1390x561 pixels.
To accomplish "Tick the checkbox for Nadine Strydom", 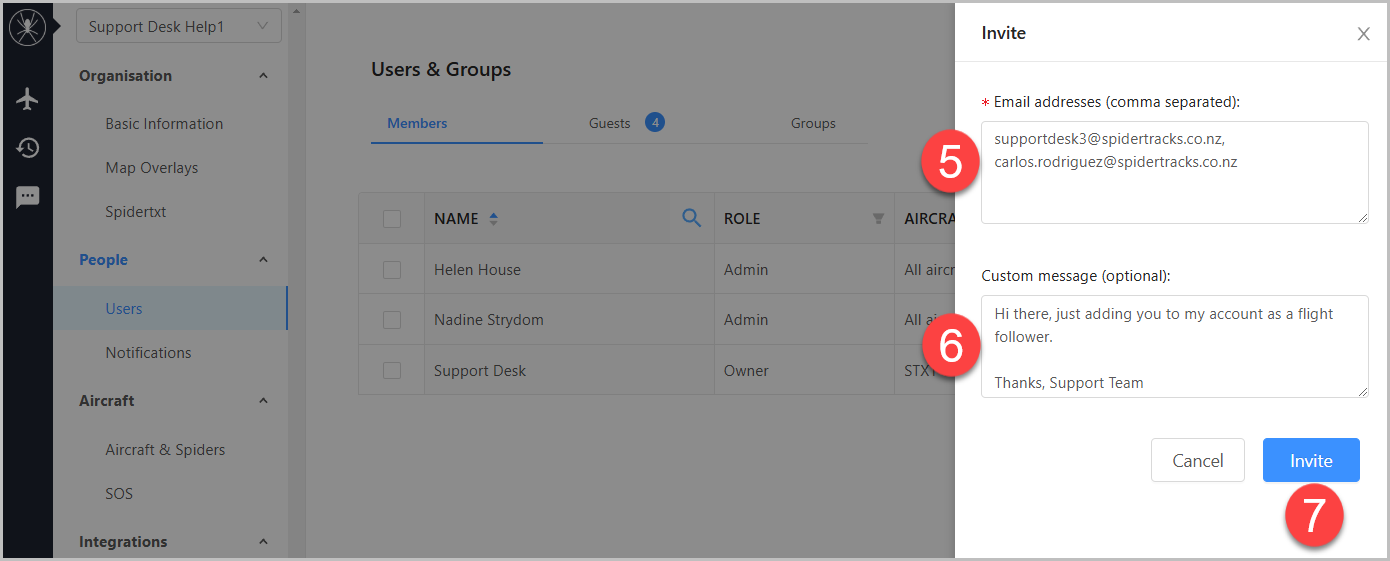I will (x=392, y=320).
